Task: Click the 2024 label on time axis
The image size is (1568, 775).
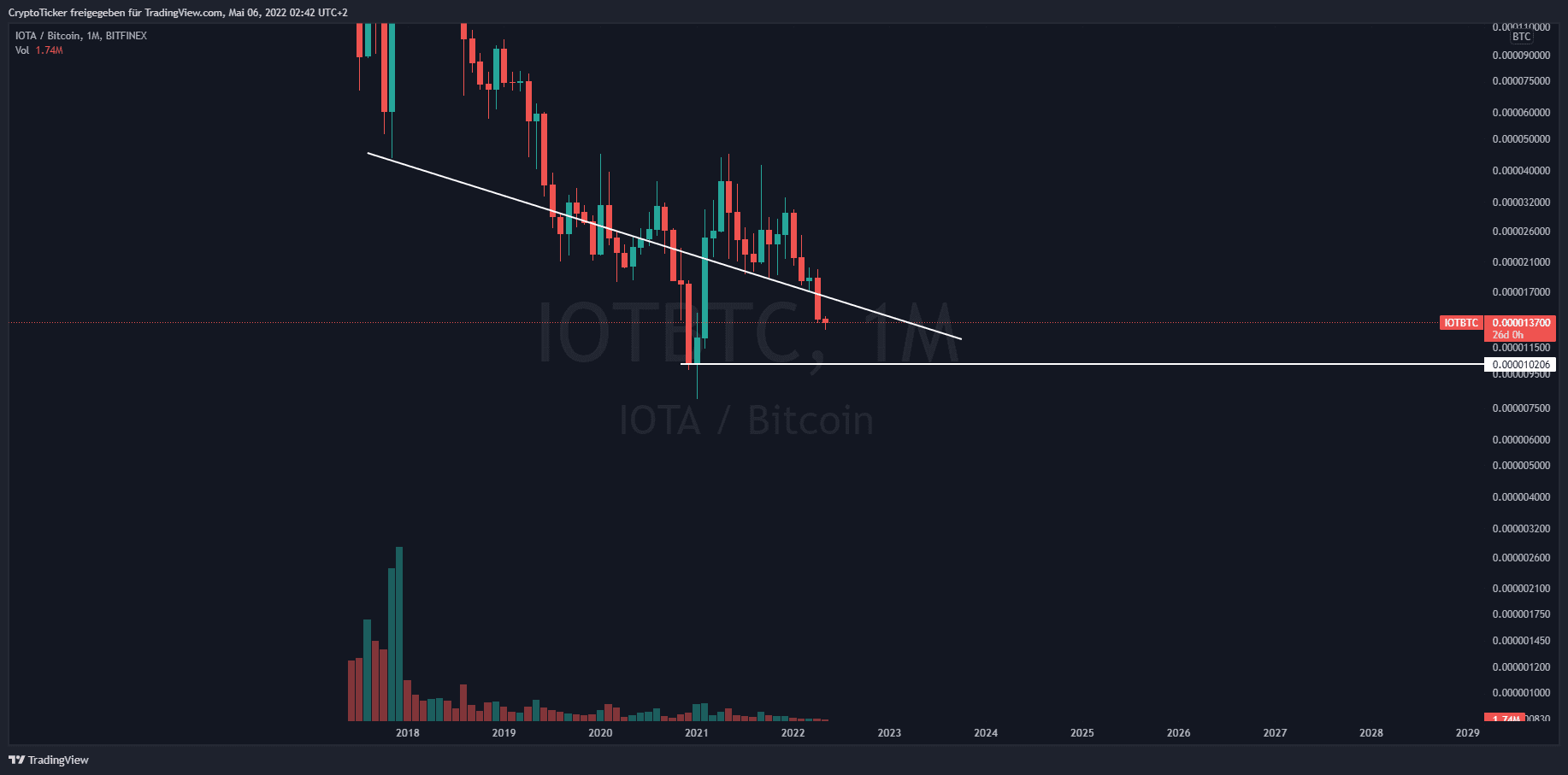Action: (986, 732)
